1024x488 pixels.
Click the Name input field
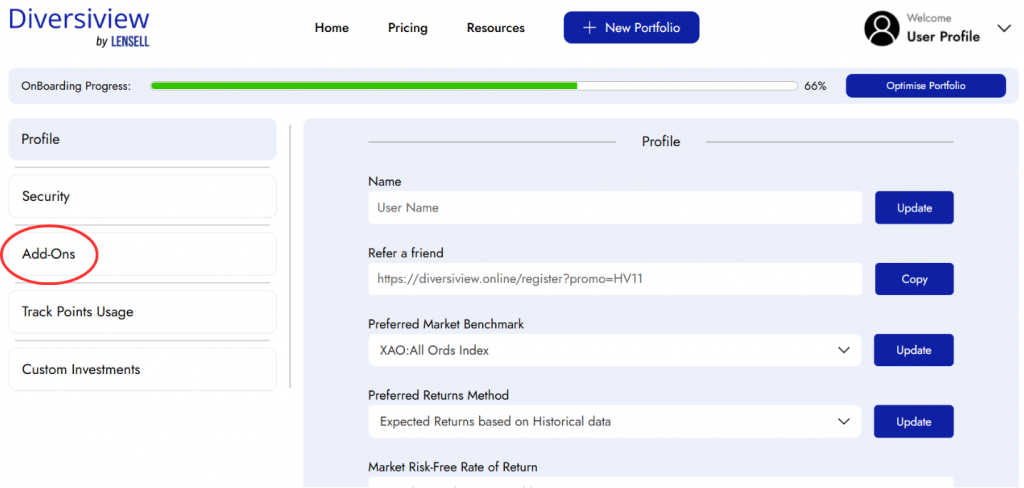tap(614, 208)
